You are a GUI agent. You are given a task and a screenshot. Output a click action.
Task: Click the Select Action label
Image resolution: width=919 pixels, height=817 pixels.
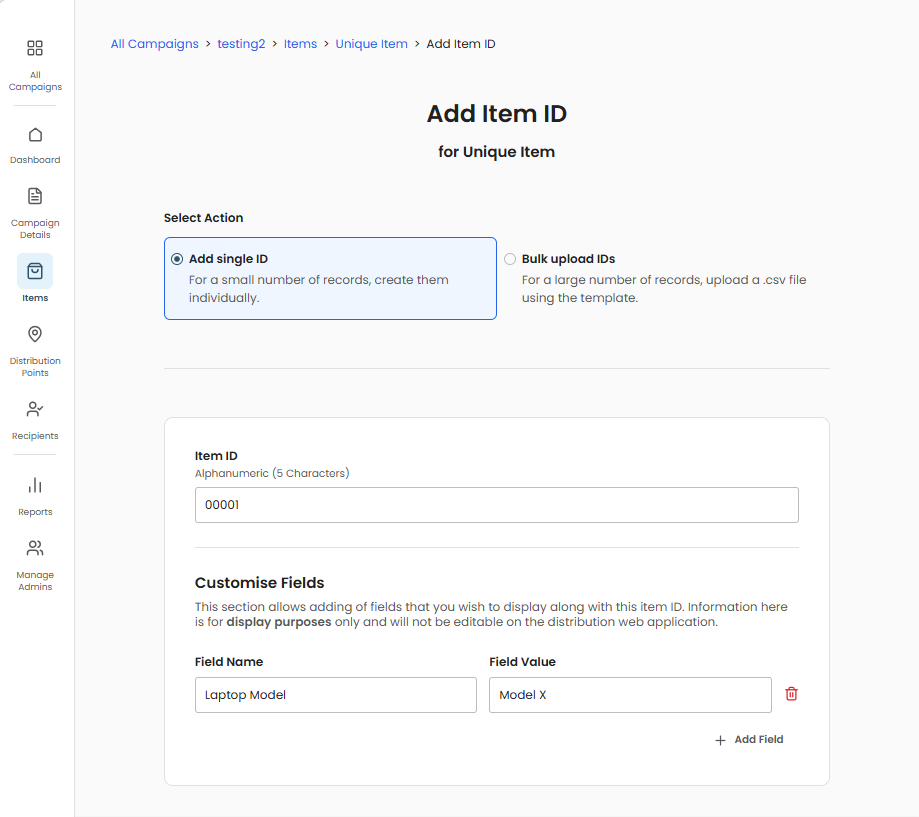(203, 218)
